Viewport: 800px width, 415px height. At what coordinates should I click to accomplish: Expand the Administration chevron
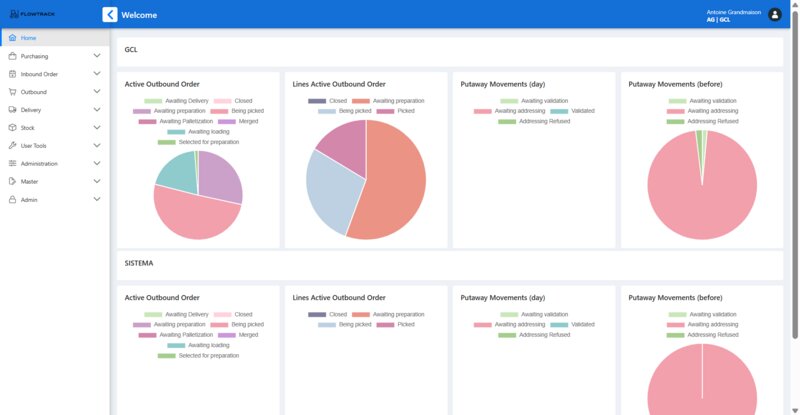click(x=97, y=163)
